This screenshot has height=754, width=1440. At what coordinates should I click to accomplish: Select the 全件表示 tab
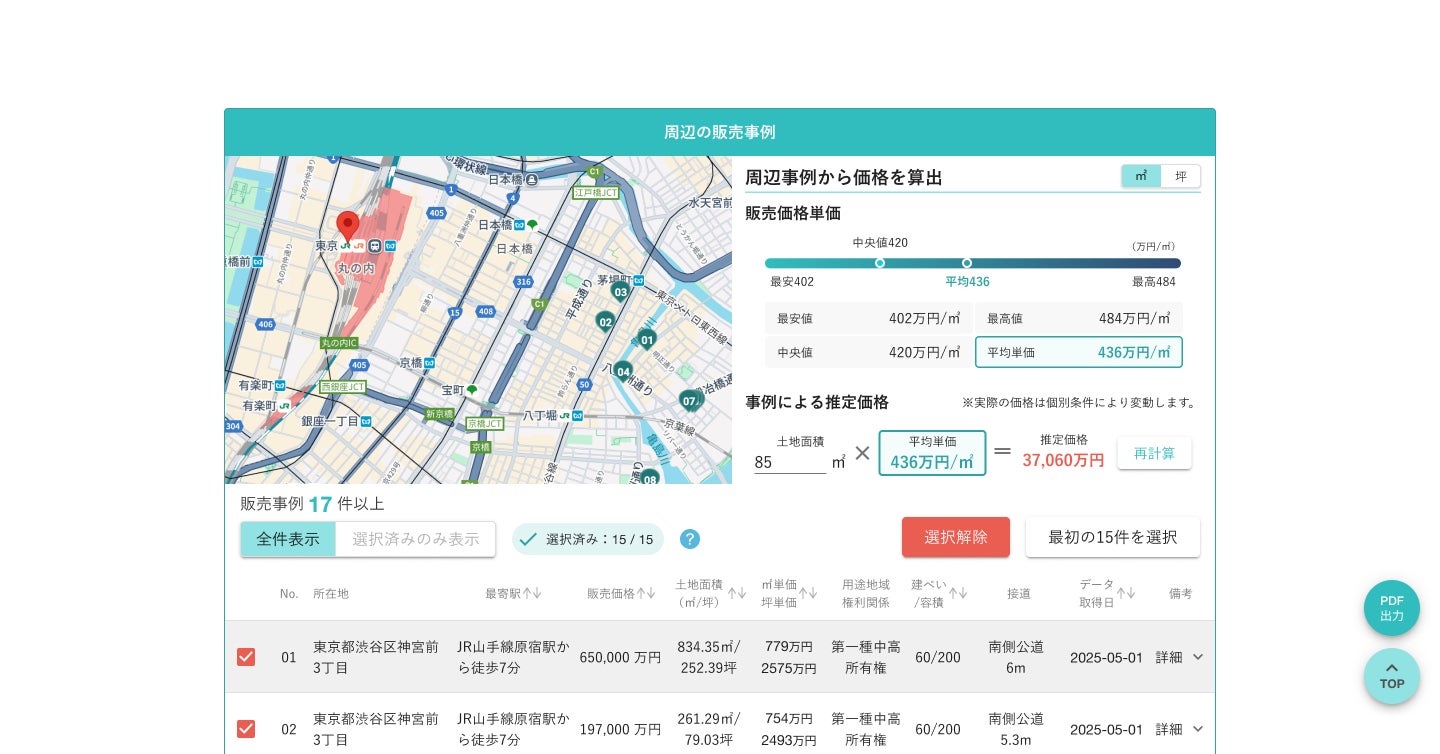[x=288, y=539]
